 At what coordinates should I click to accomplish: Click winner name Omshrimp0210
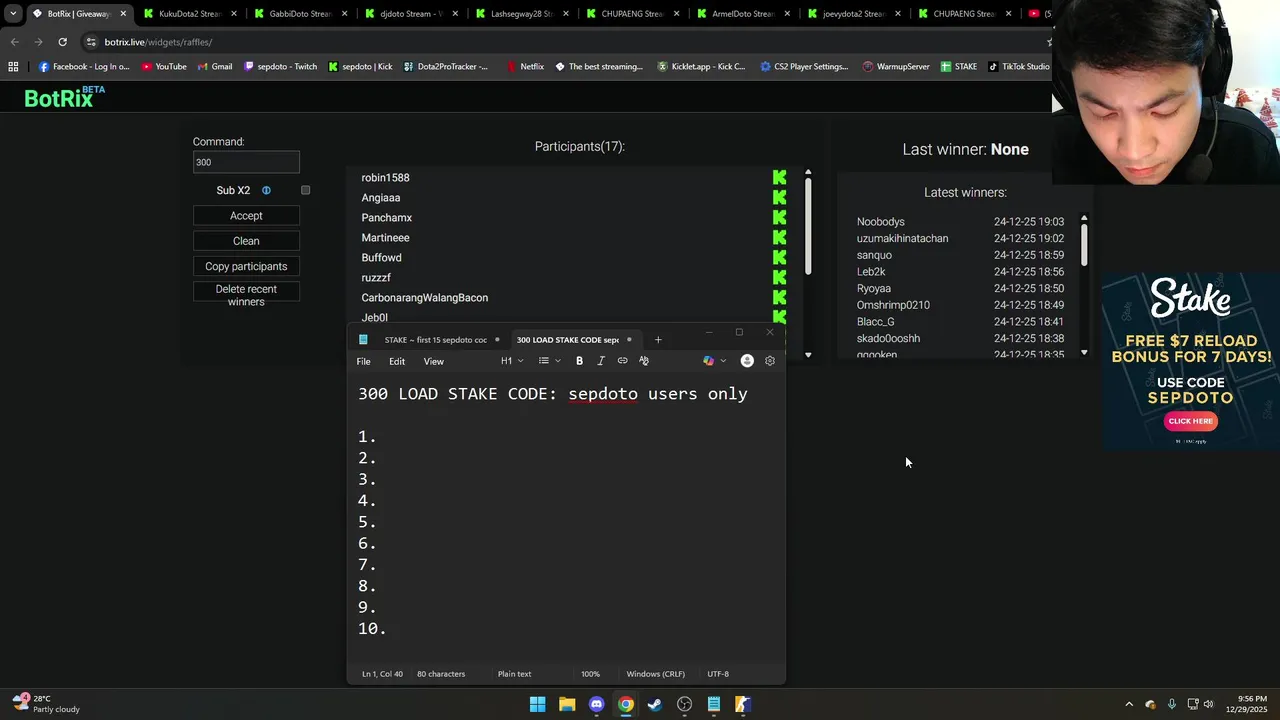pos(893,305)
